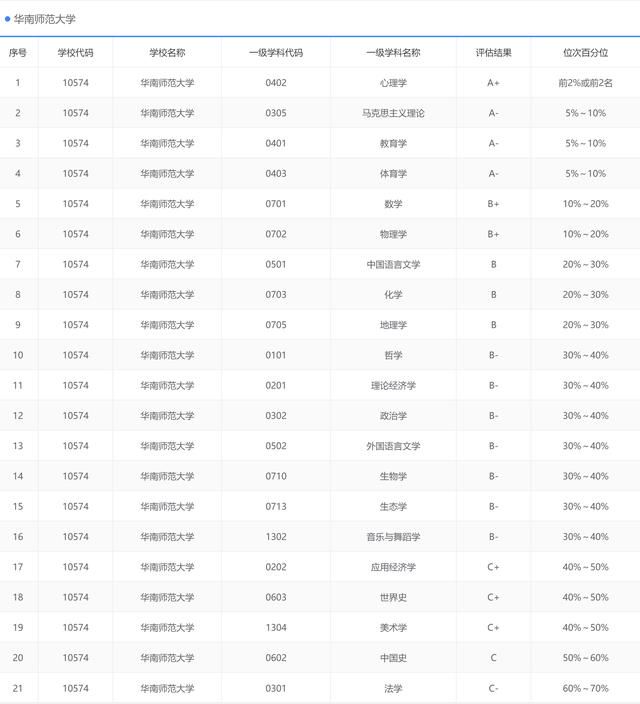Click the 学校名称 column header
The width and height of the screenshot is (640, 704).
point(167,53)
